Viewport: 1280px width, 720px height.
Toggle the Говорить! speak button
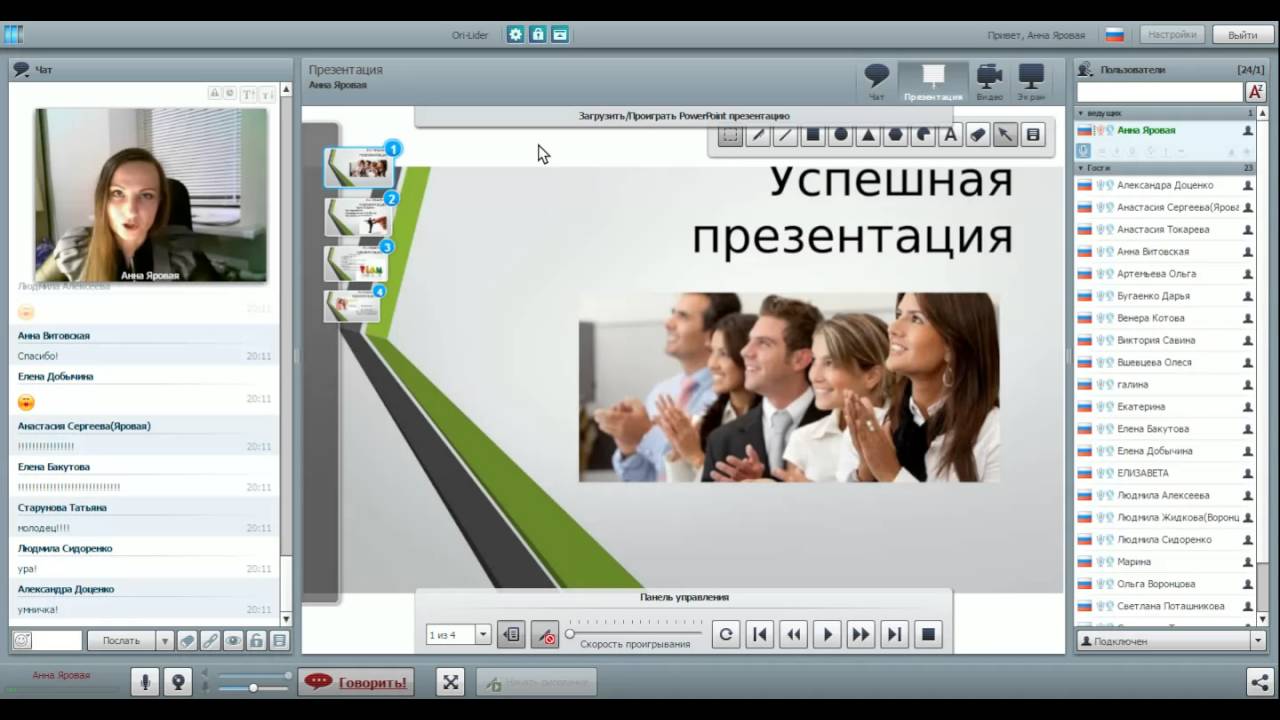(x=357, y=682)
